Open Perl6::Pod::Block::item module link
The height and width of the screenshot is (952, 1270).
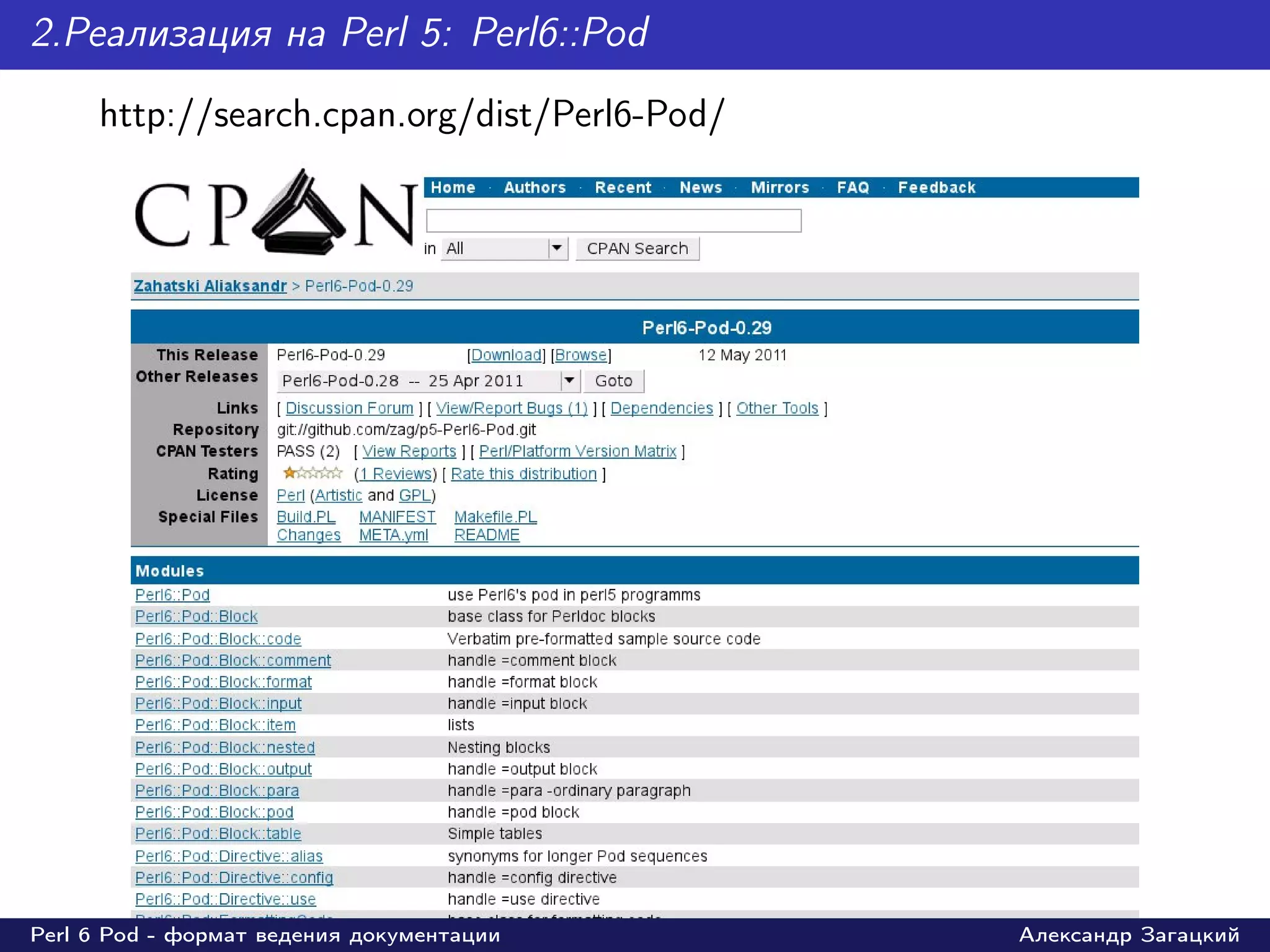[x=215, y=725]
